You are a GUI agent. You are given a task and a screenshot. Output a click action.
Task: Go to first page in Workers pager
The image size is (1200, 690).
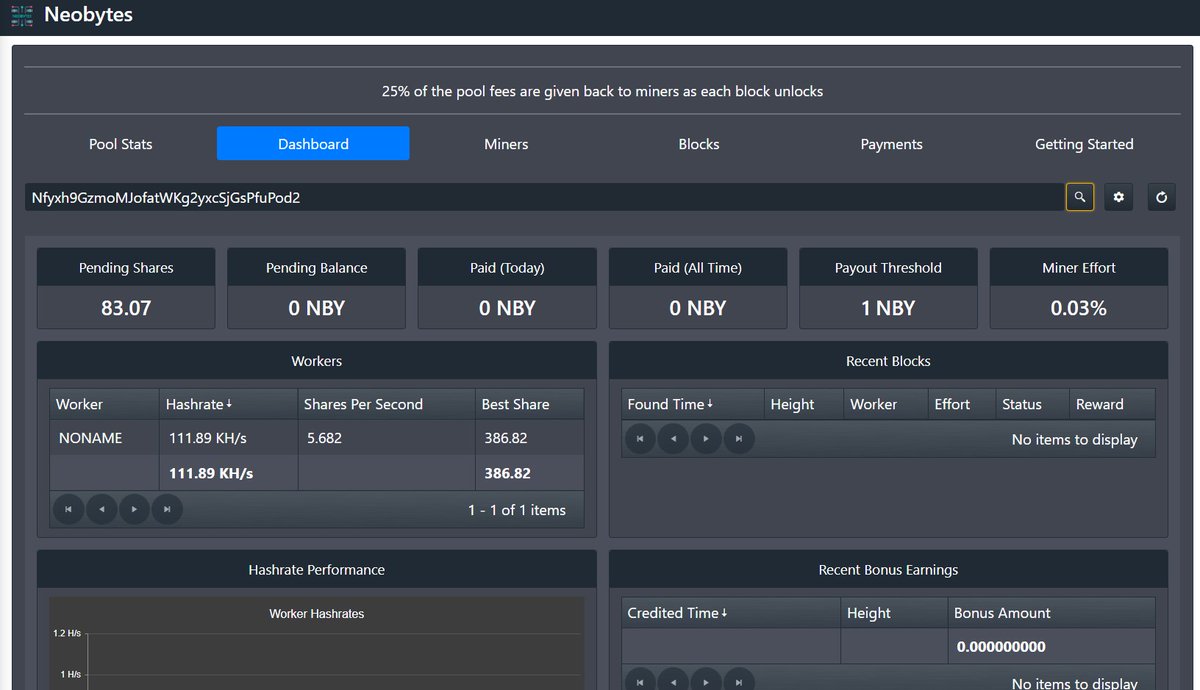(69, 510)
